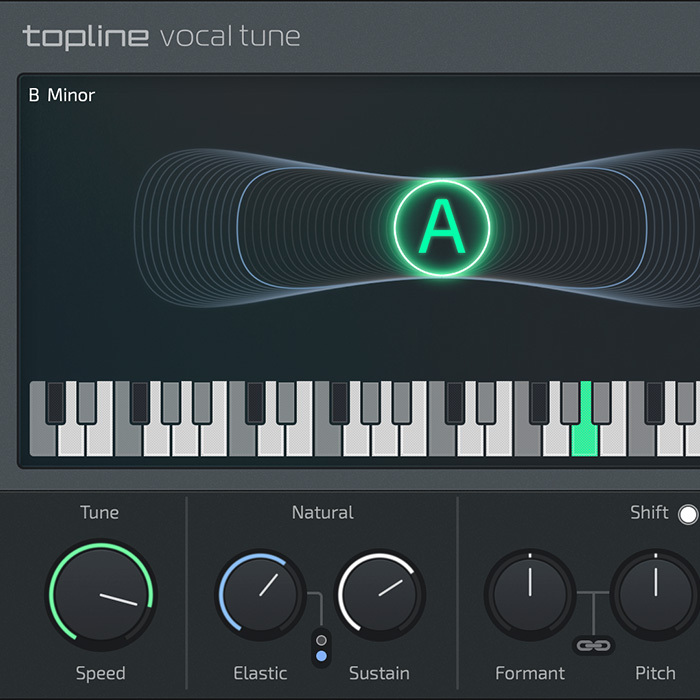Click the white G key left of highlighted A

click(556, 440)
